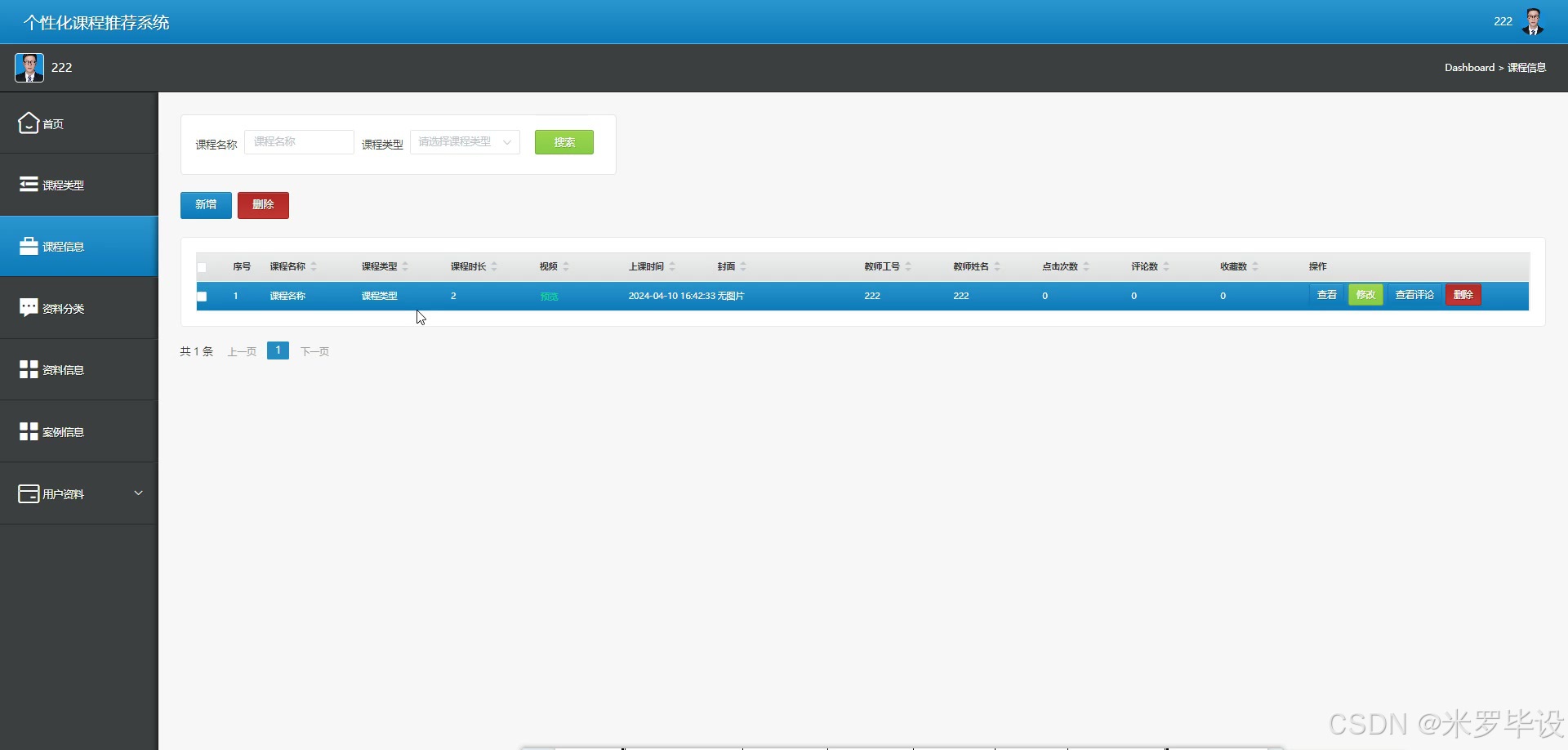
Task: Open 课程类型 menu item
Action: (x=78, y=185)
